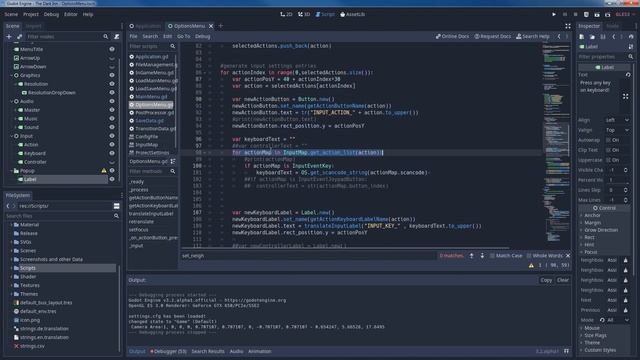Open inspector history list
This screenshot has width=640, height=360.
[x=631, y=37]
